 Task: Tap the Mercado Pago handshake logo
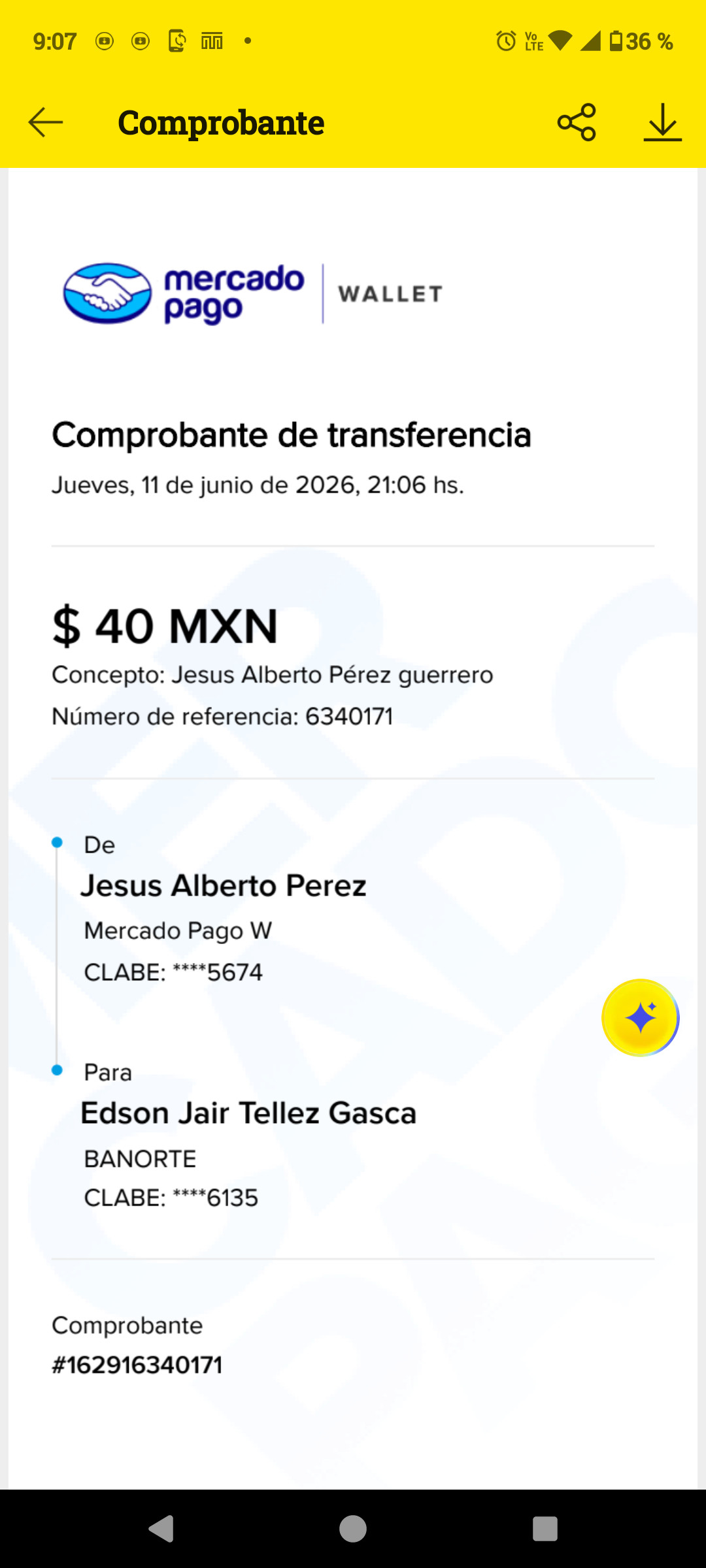[x=107, y=293]
